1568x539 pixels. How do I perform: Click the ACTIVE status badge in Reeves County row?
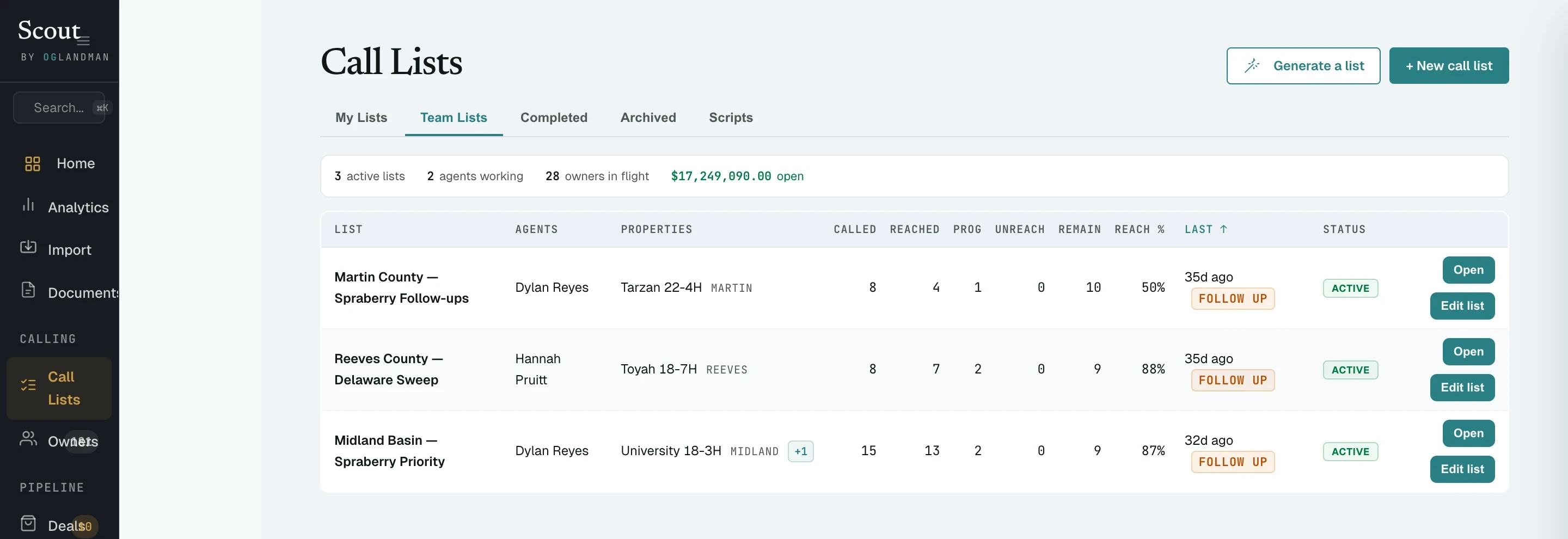[x=1350, y=370]
